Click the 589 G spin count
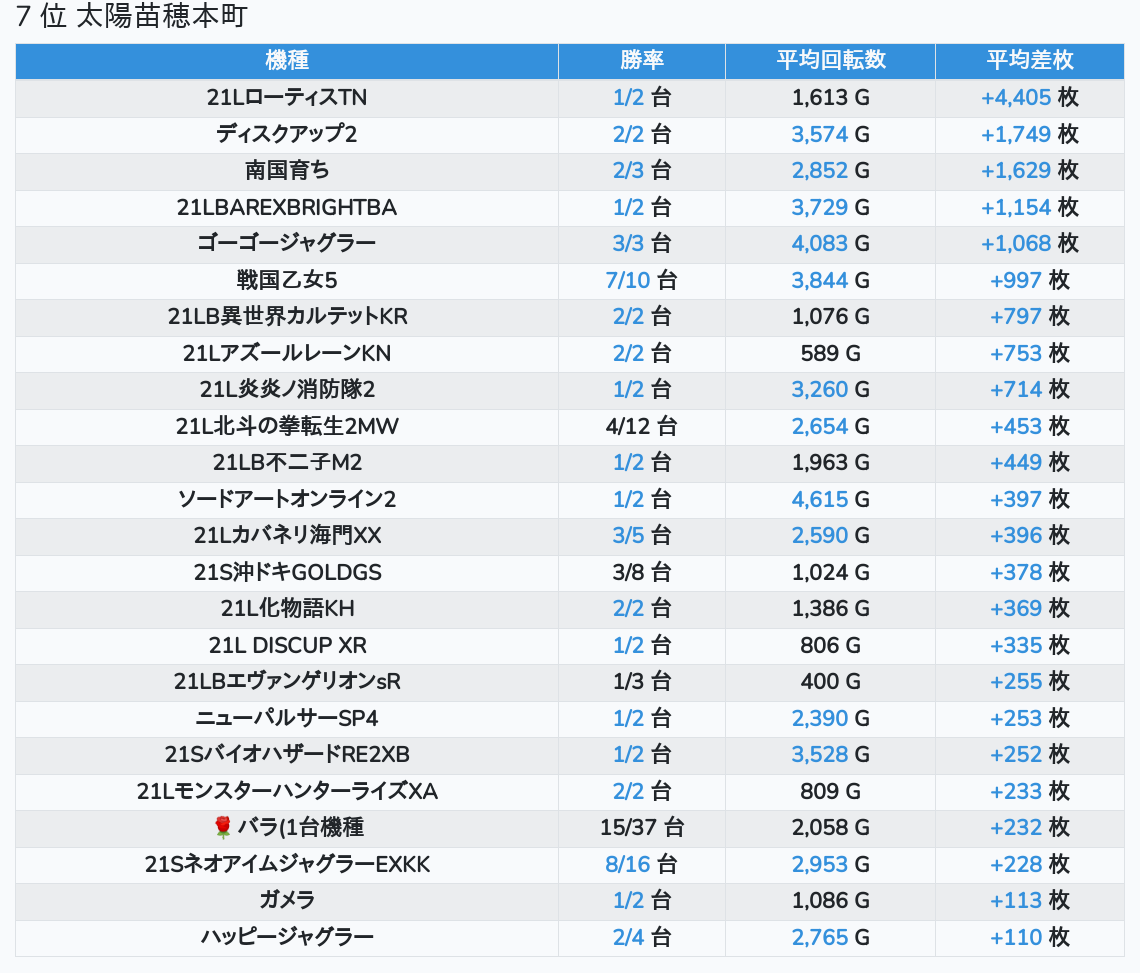This screenshot has width=1140, height=973. 830,353
